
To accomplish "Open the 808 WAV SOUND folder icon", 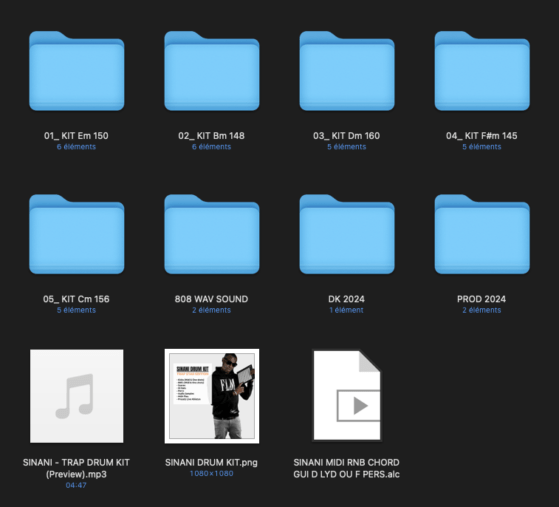I will click(212, 234).
